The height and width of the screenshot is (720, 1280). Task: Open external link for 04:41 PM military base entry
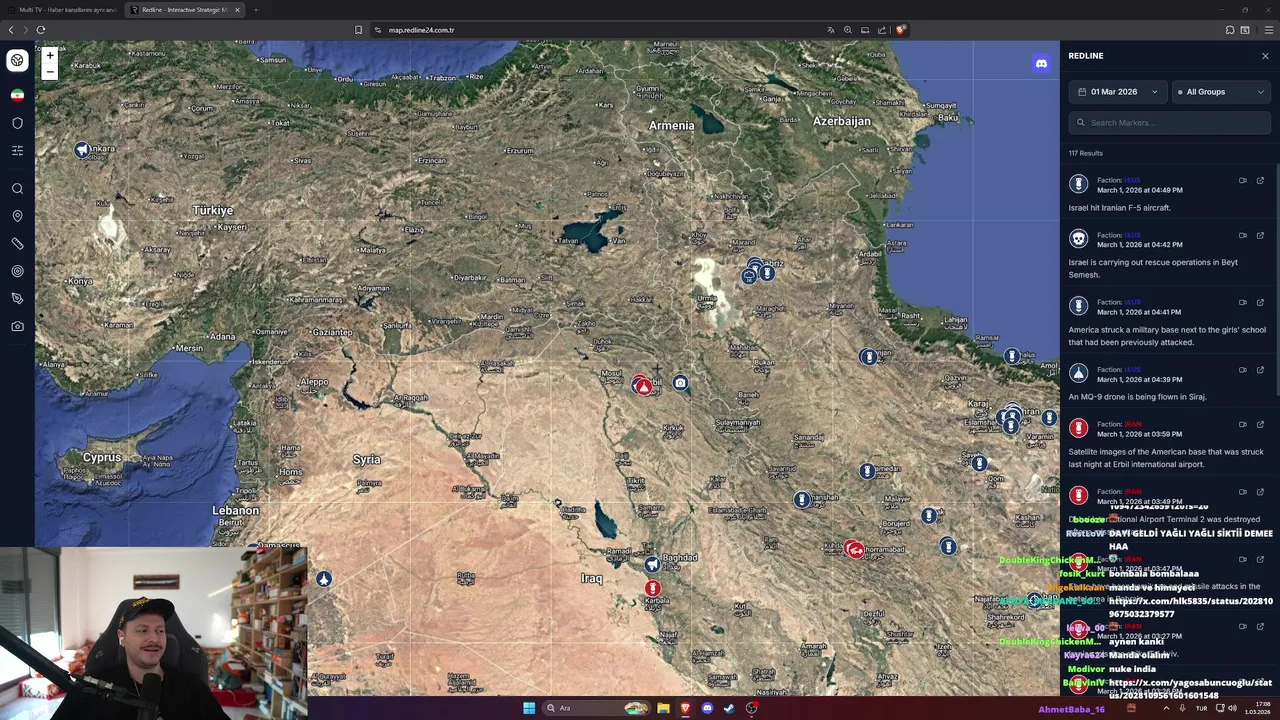[1260, 302]
